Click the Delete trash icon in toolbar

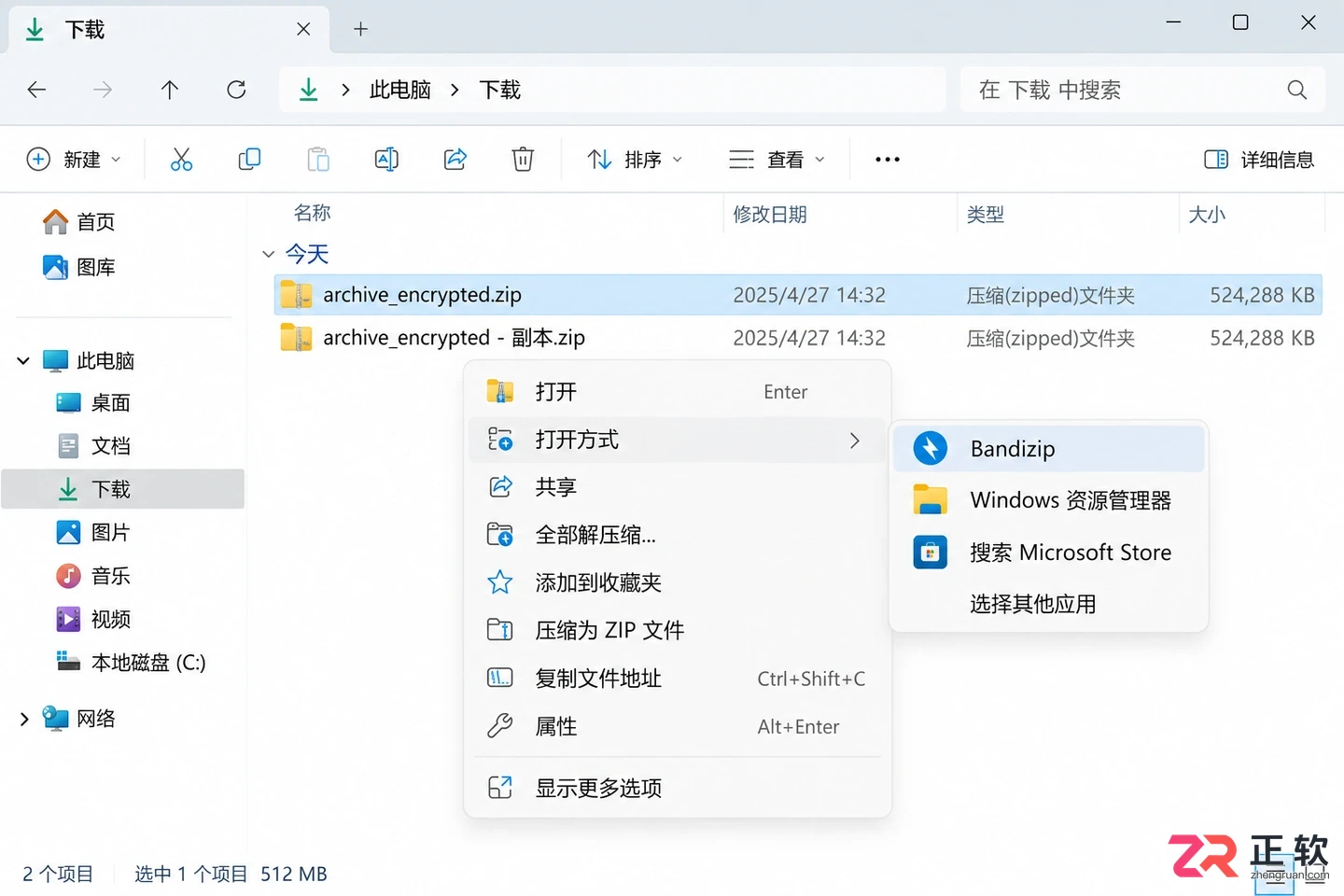(x=523, y=160)
